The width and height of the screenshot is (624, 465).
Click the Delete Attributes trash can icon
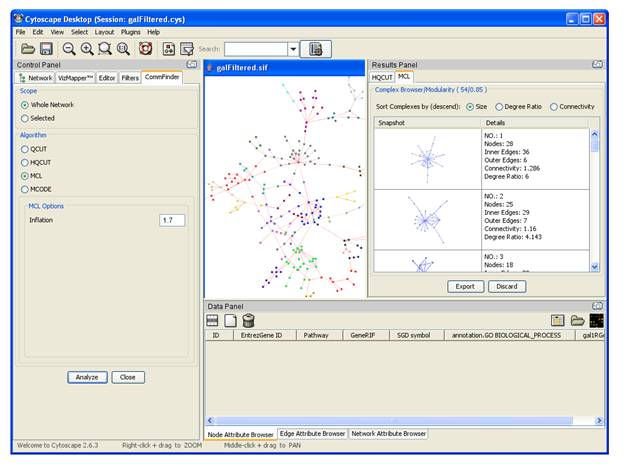248,320
